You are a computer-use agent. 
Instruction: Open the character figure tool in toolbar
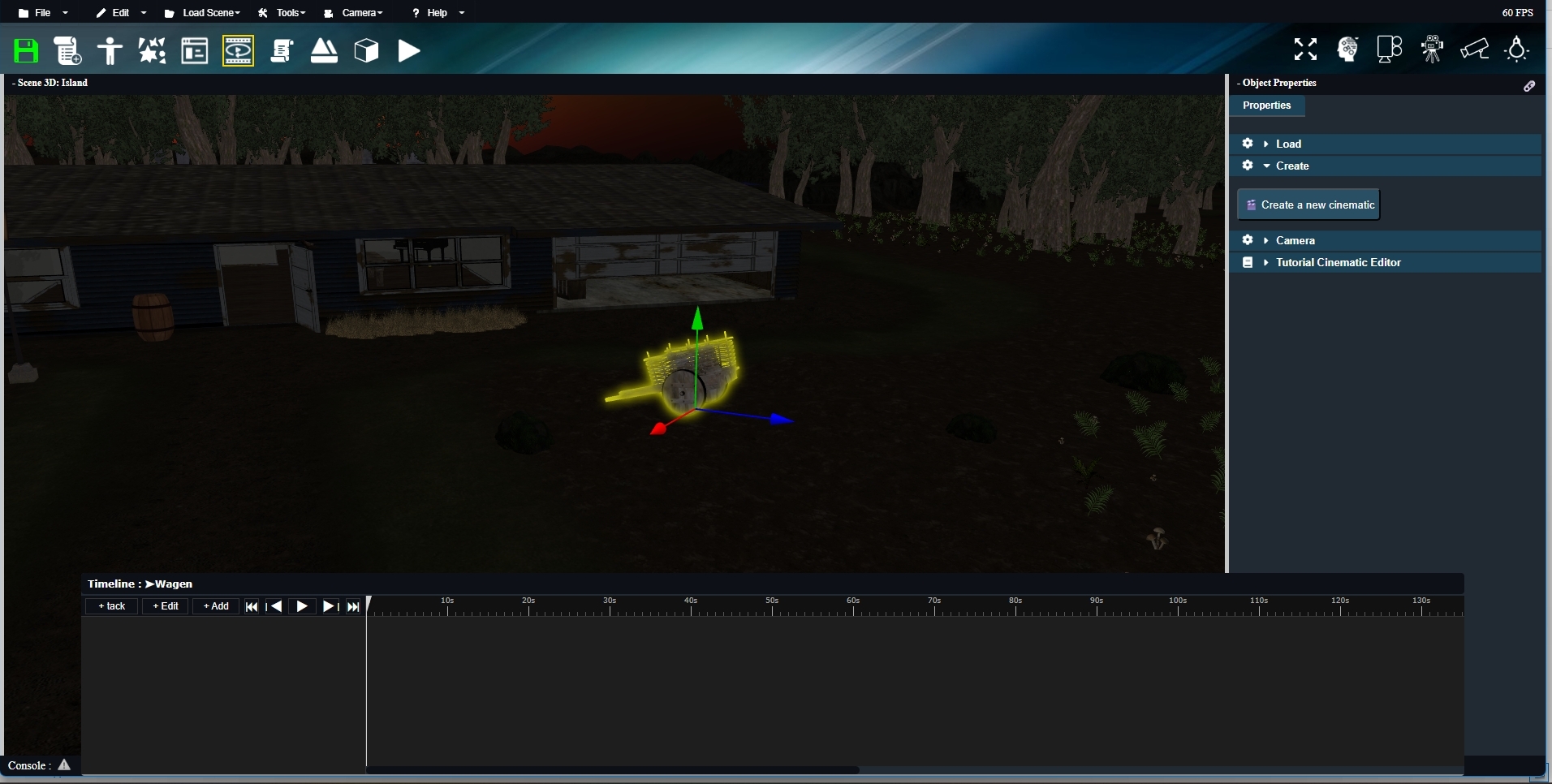pyautogui.click(x=110, y=51)
